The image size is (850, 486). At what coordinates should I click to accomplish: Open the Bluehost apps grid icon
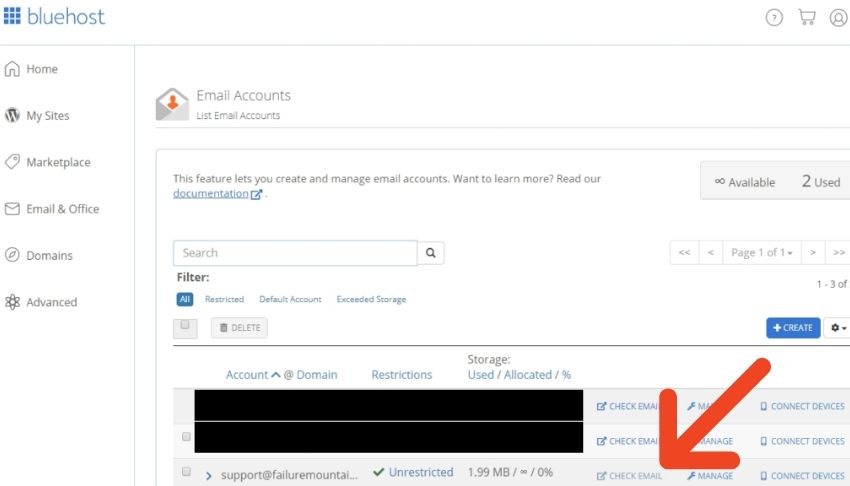pyautogui.click(x=12, y=16)
